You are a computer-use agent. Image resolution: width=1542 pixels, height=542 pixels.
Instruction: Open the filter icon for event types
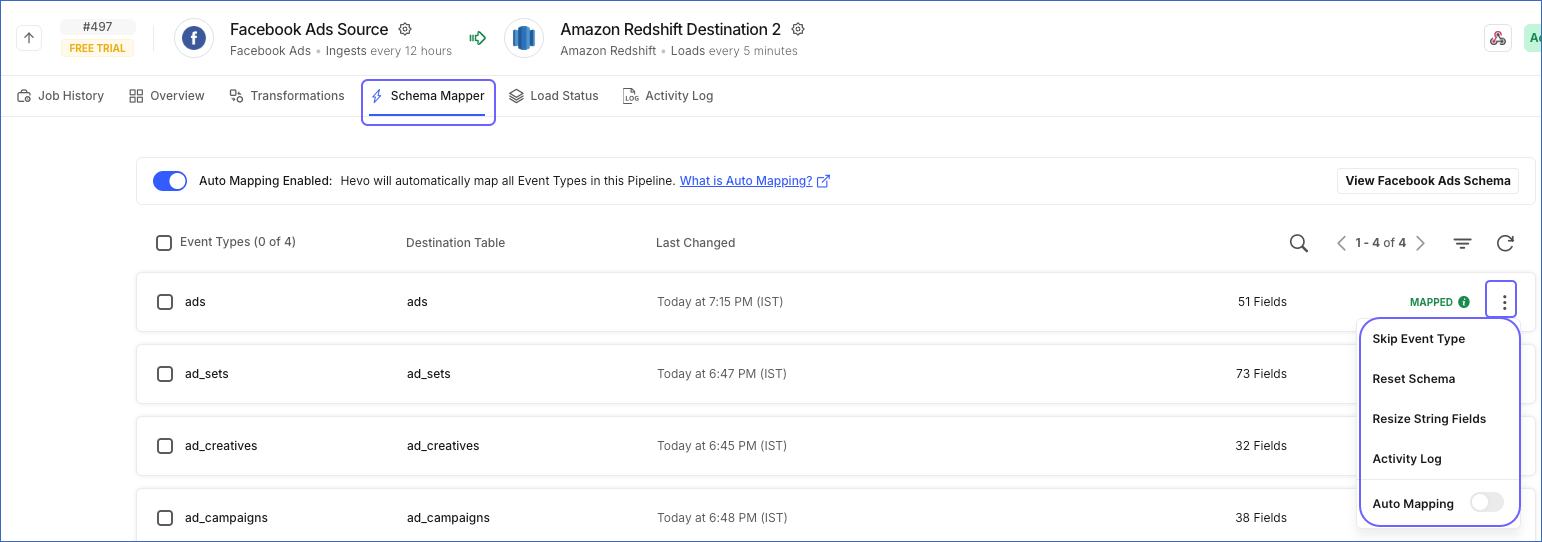point(1462,243)
